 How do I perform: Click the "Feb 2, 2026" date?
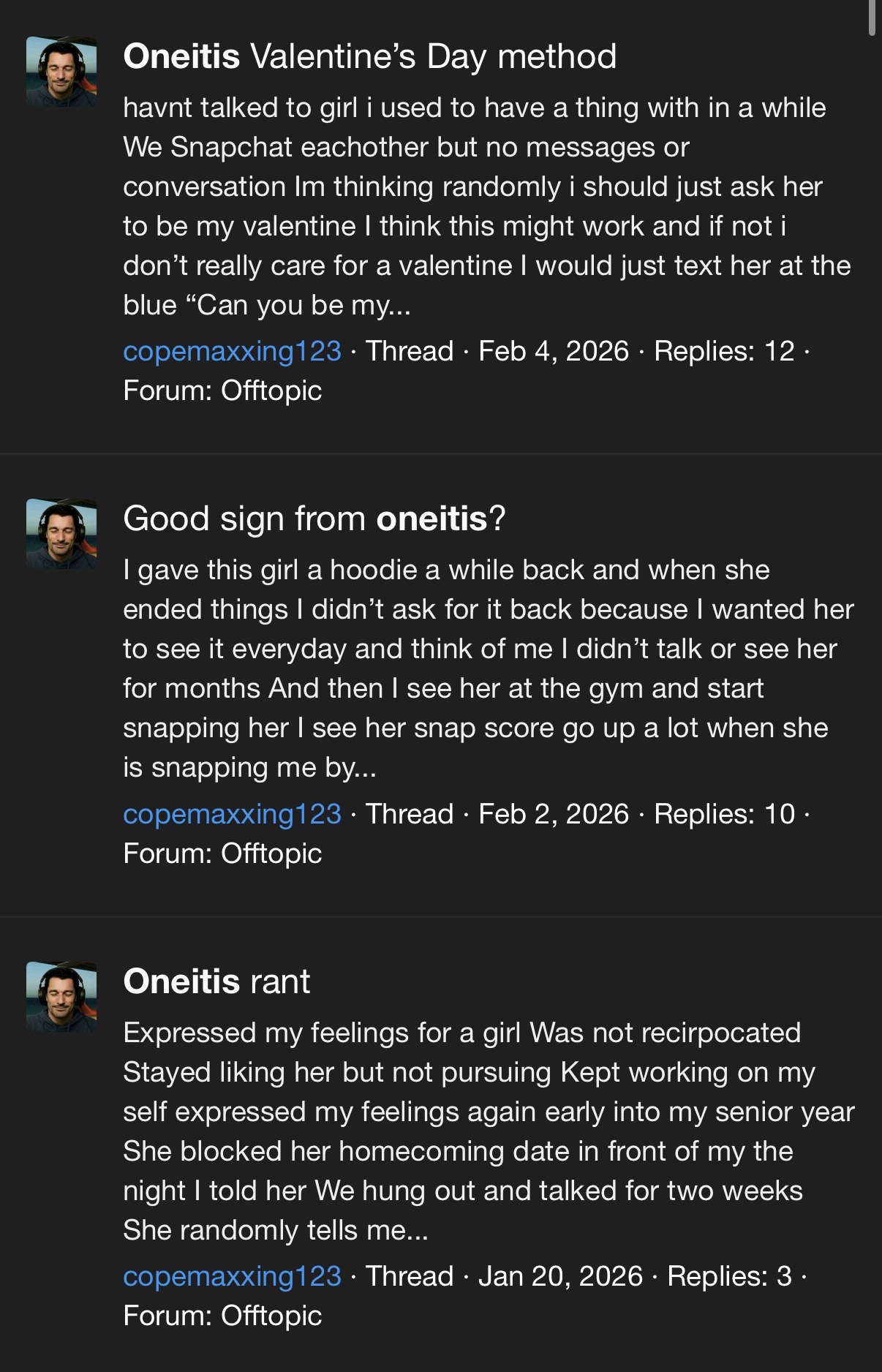pyautogui.click(x=554, y=814)
